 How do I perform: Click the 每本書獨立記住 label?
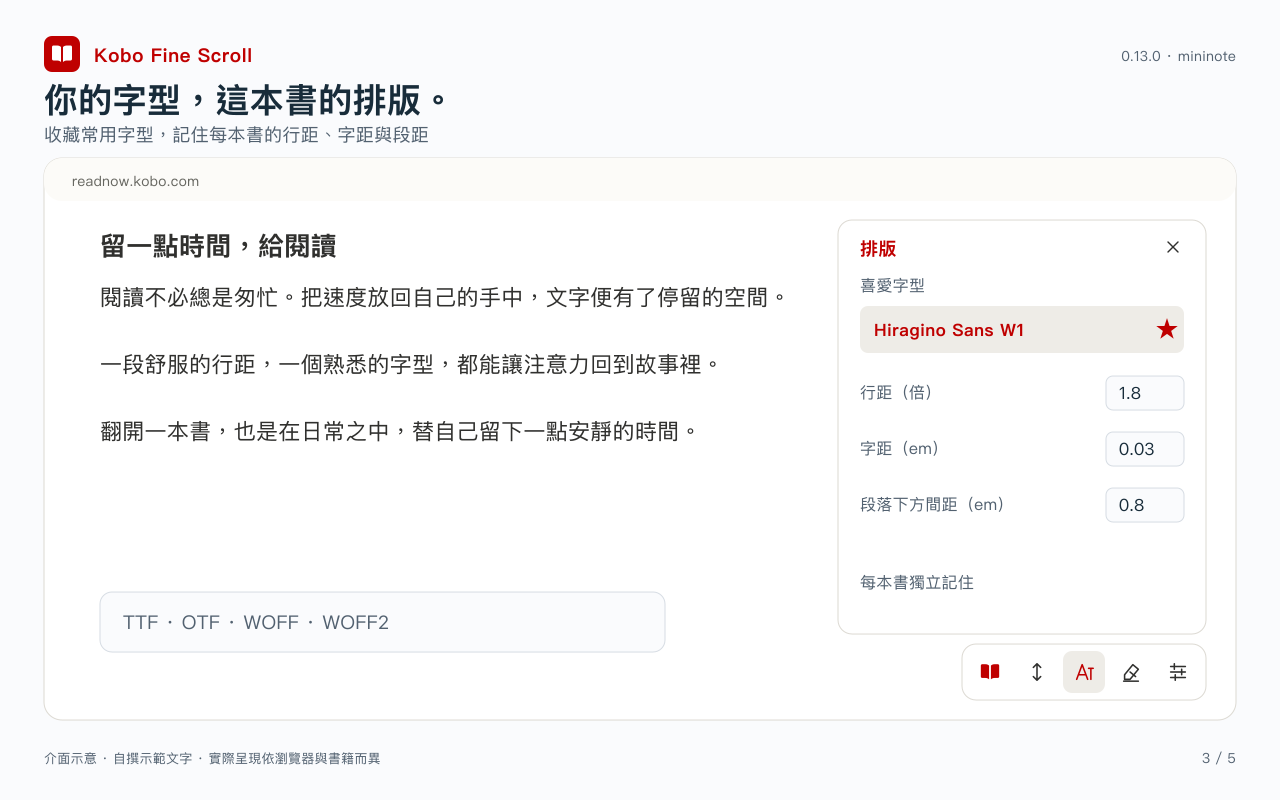(x=917, y=582)
